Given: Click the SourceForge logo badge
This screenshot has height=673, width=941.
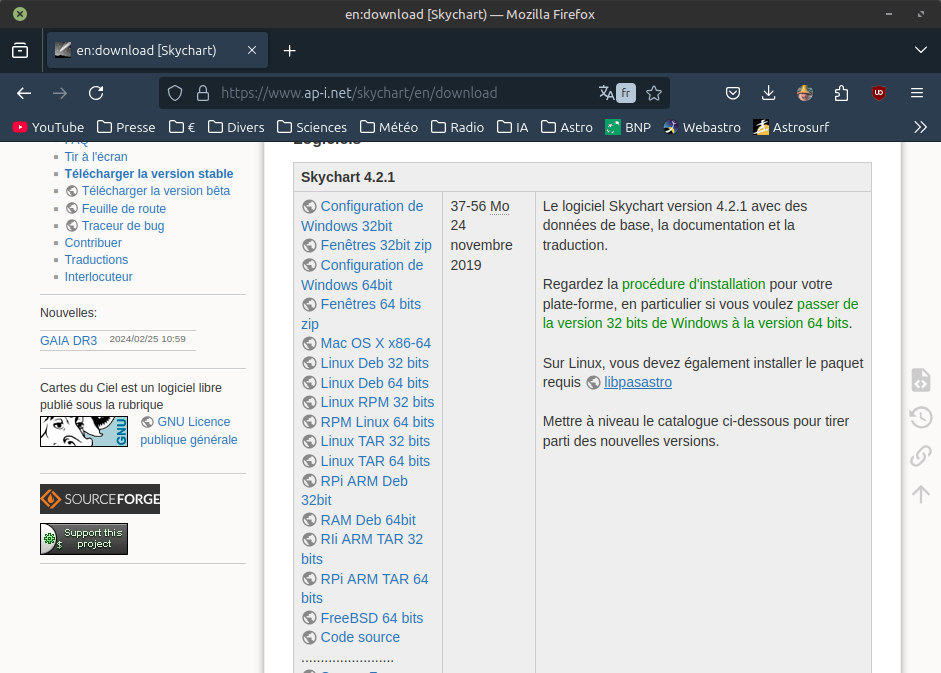Looking at the screenshot, I should (x=100, y=499).
